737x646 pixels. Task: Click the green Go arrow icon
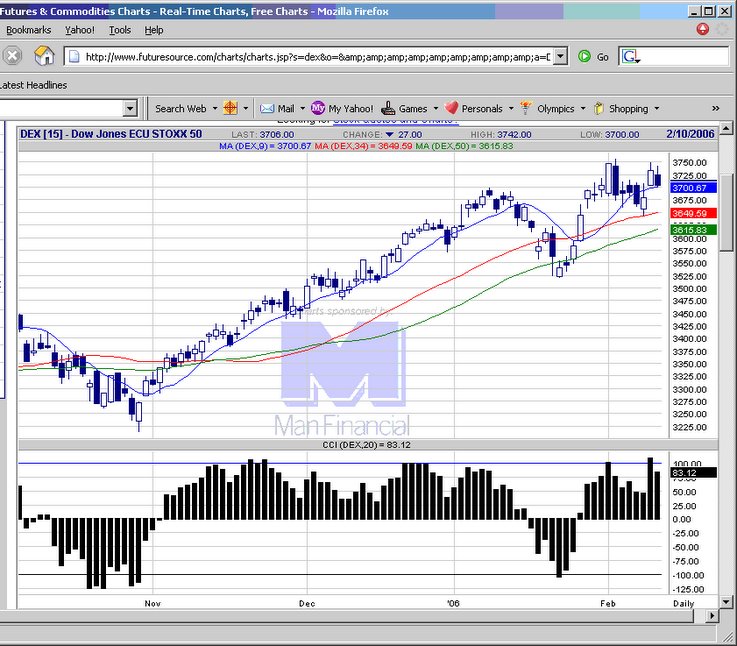coord(584,56)
